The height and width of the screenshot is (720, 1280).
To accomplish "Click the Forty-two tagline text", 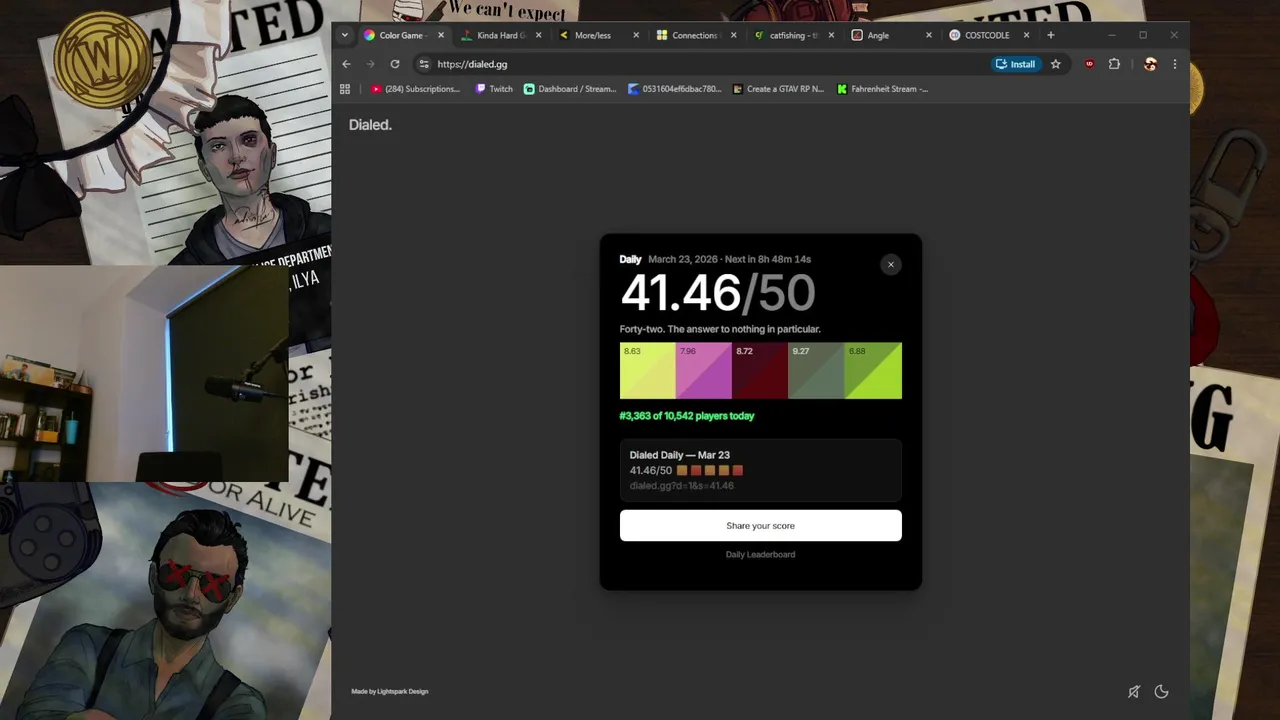I will (720, 329).
